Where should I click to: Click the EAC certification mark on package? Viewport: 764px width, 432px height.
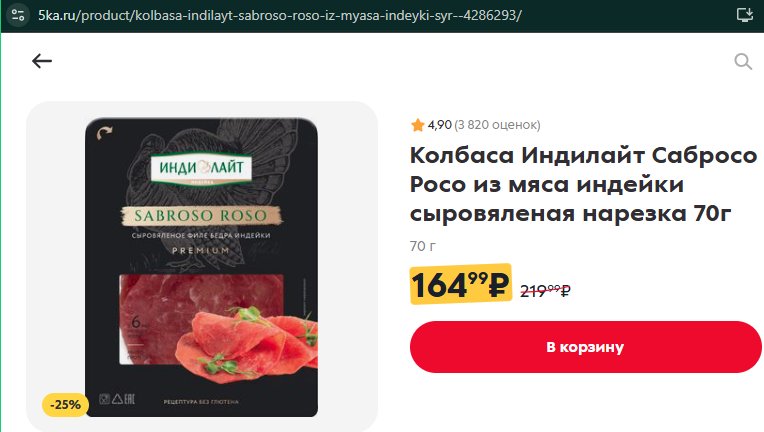pyautogui.click(x=129, y=399)
